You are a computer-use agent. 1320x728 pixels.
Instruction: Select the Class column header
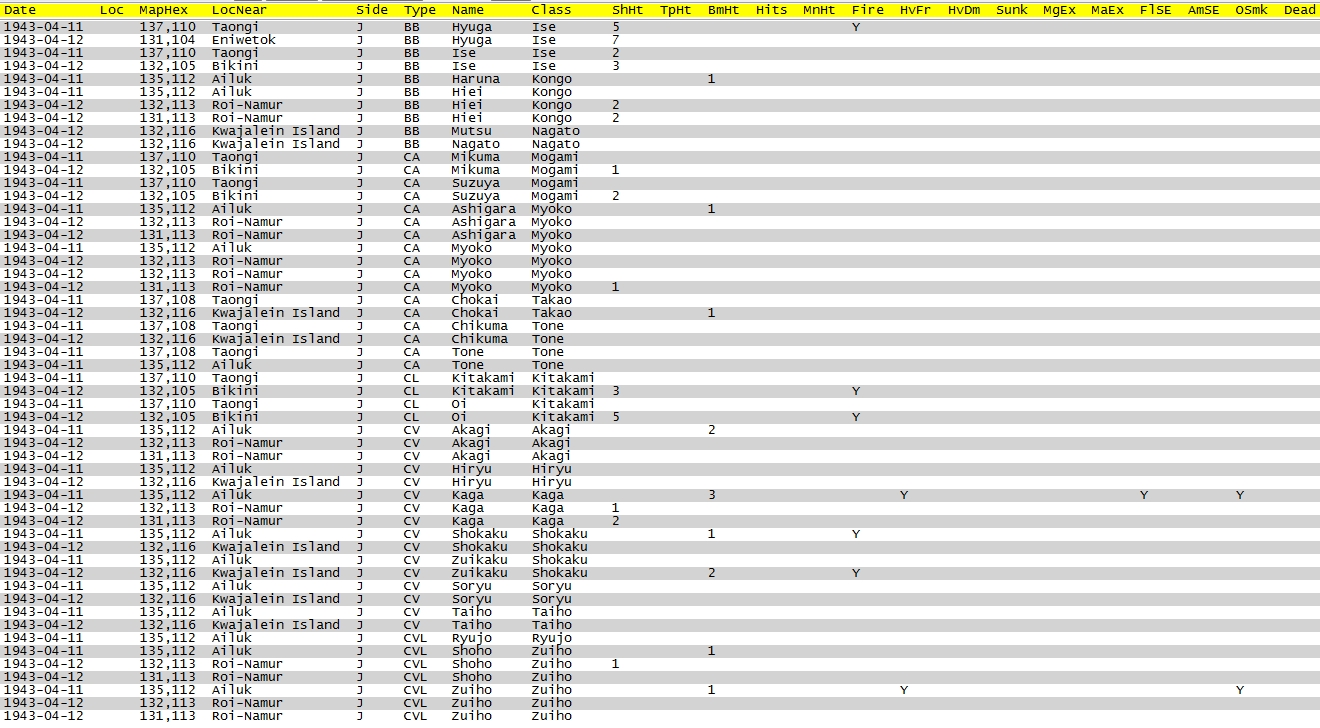[552, 10]
